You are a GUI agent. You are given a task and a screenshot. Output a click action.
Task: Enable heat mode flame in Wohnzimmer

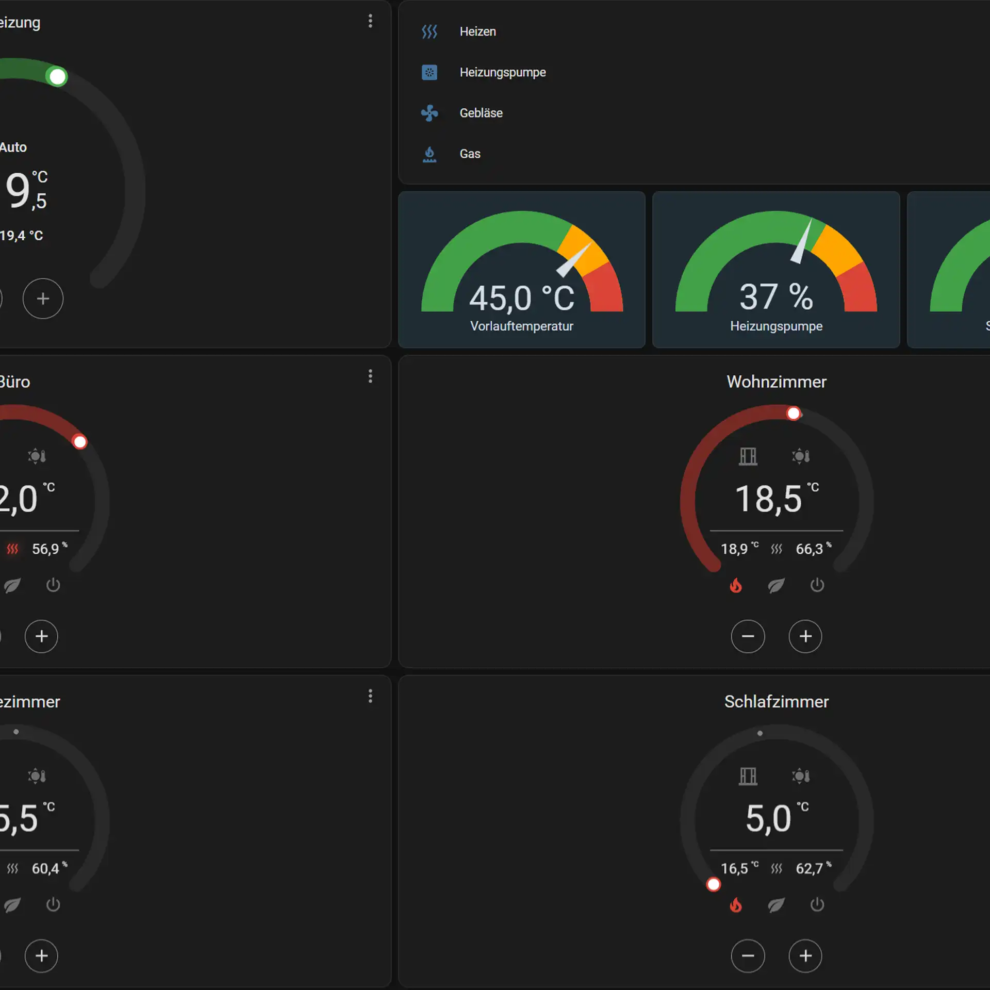(x=736, y=585)
